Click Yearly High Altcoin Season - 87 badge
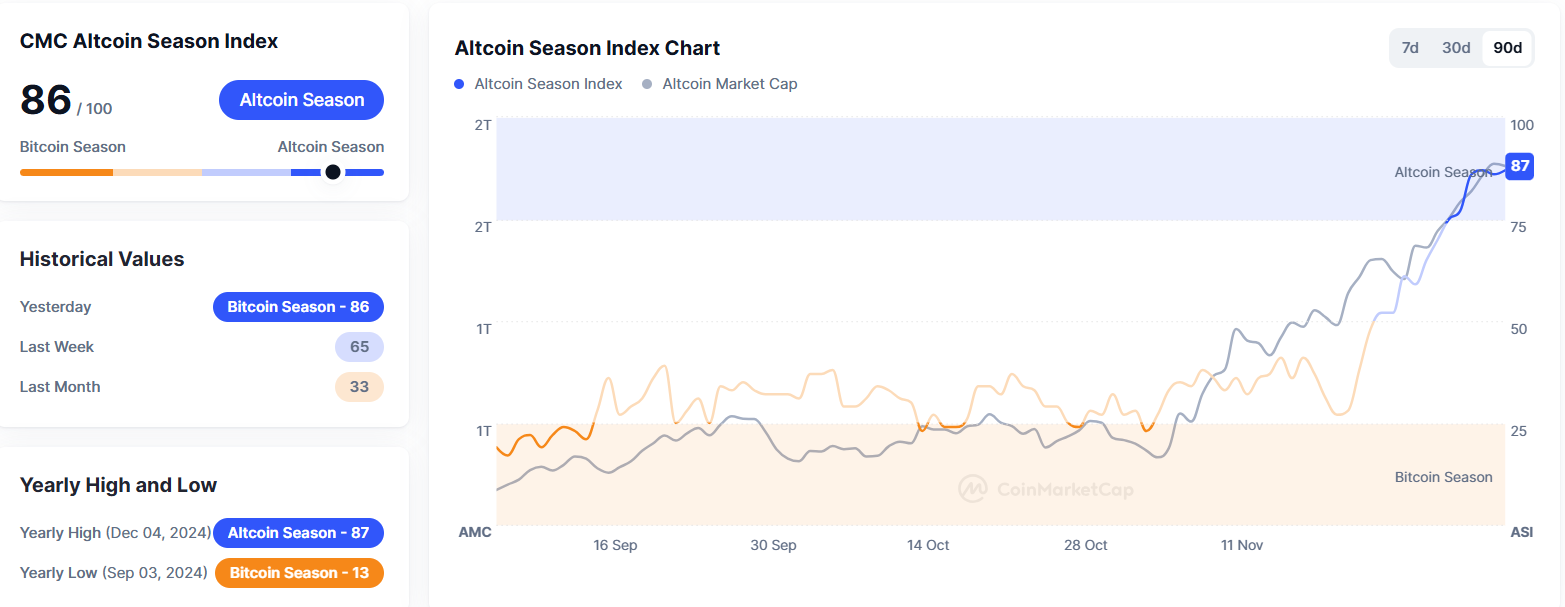1565x607 pixels. click(x=298, y=533)
